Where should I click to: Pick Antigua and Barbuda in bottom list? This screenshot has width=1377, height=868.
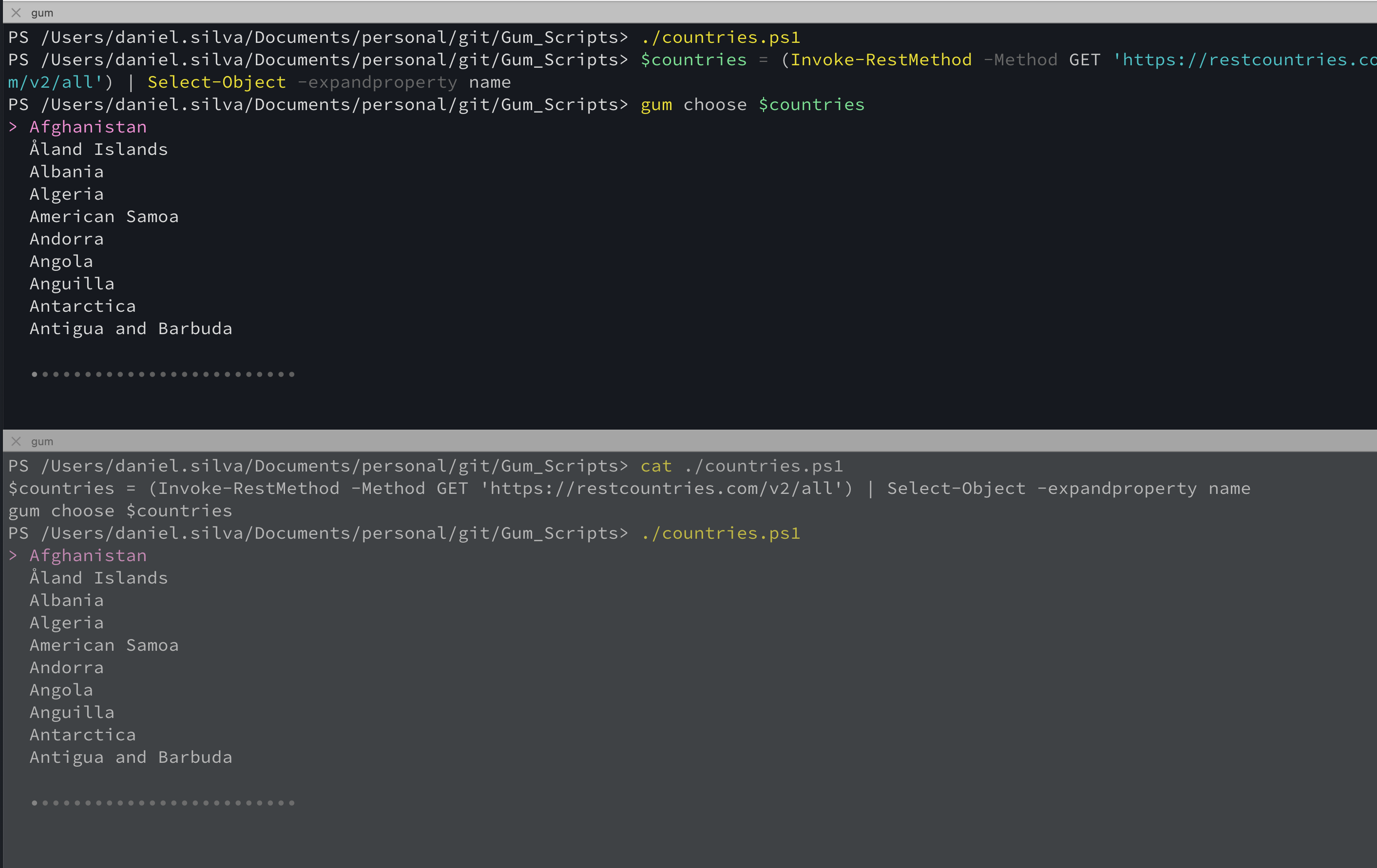coord(131,756)
